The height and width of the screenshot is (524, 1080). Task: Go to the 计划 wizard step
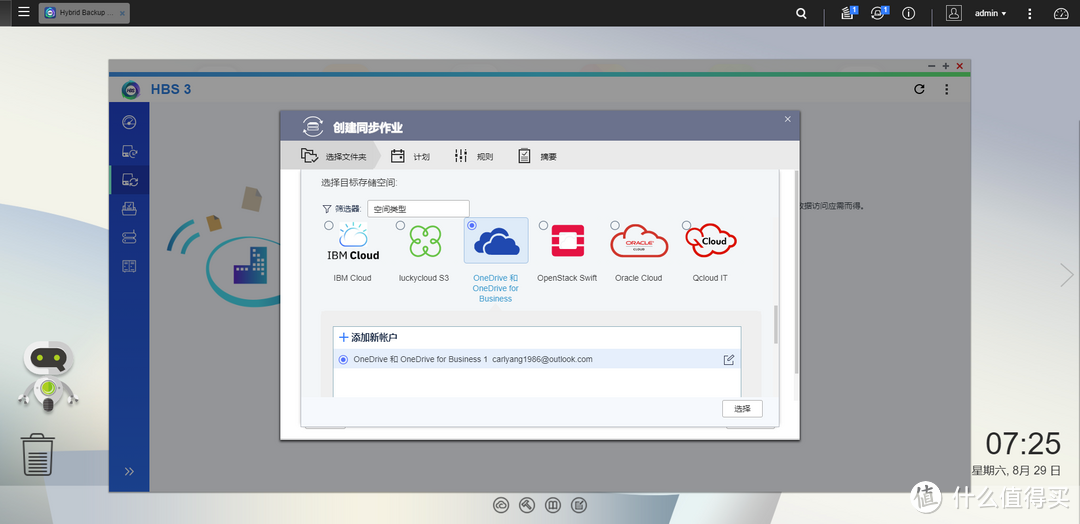[410, 156]
